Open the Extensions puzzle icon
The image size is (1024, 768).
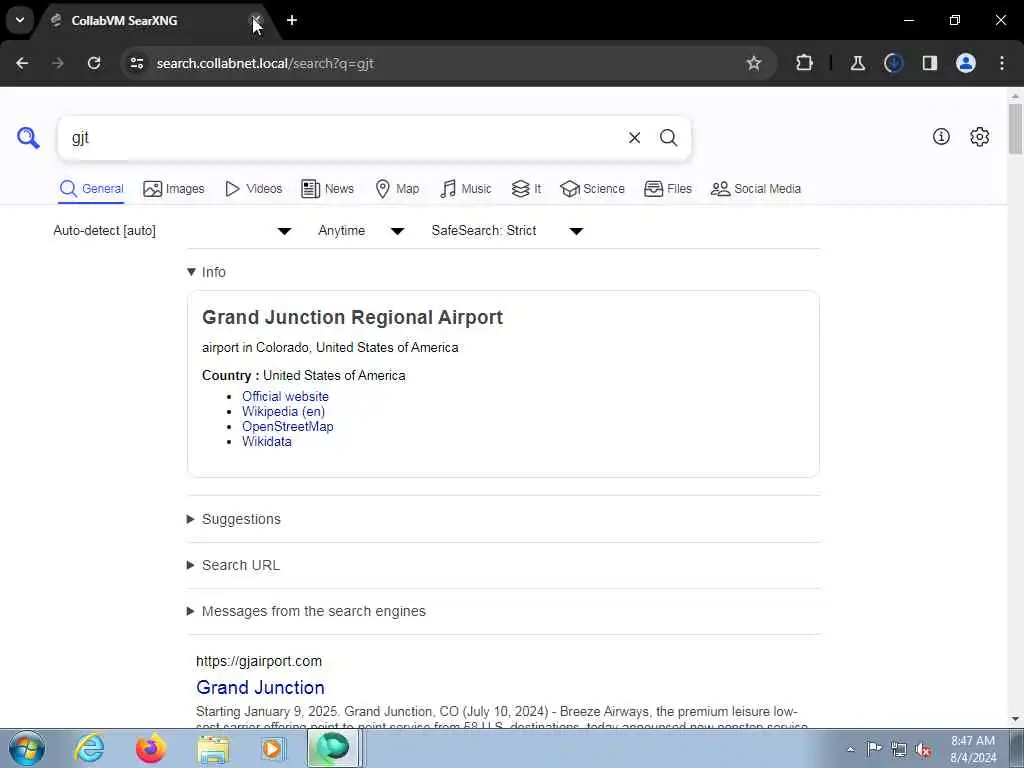click(805, 63)
